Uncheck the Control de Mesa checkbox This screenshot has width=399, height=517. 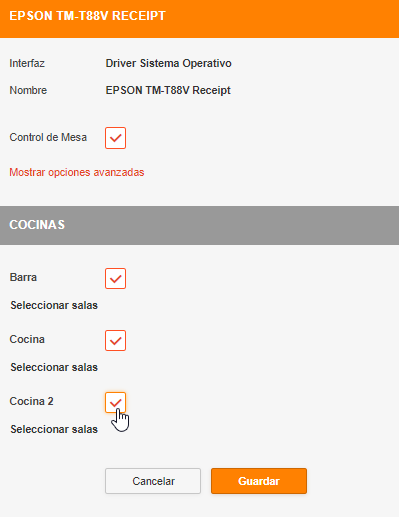(115, 138)
